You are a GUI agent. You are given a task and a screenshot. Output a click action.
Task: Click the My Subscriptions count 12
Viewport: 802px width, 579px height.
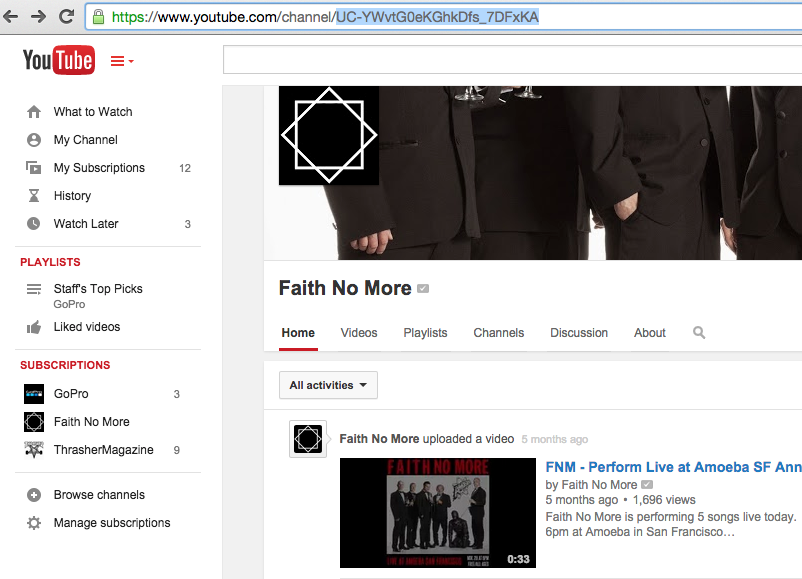[185, 168]
